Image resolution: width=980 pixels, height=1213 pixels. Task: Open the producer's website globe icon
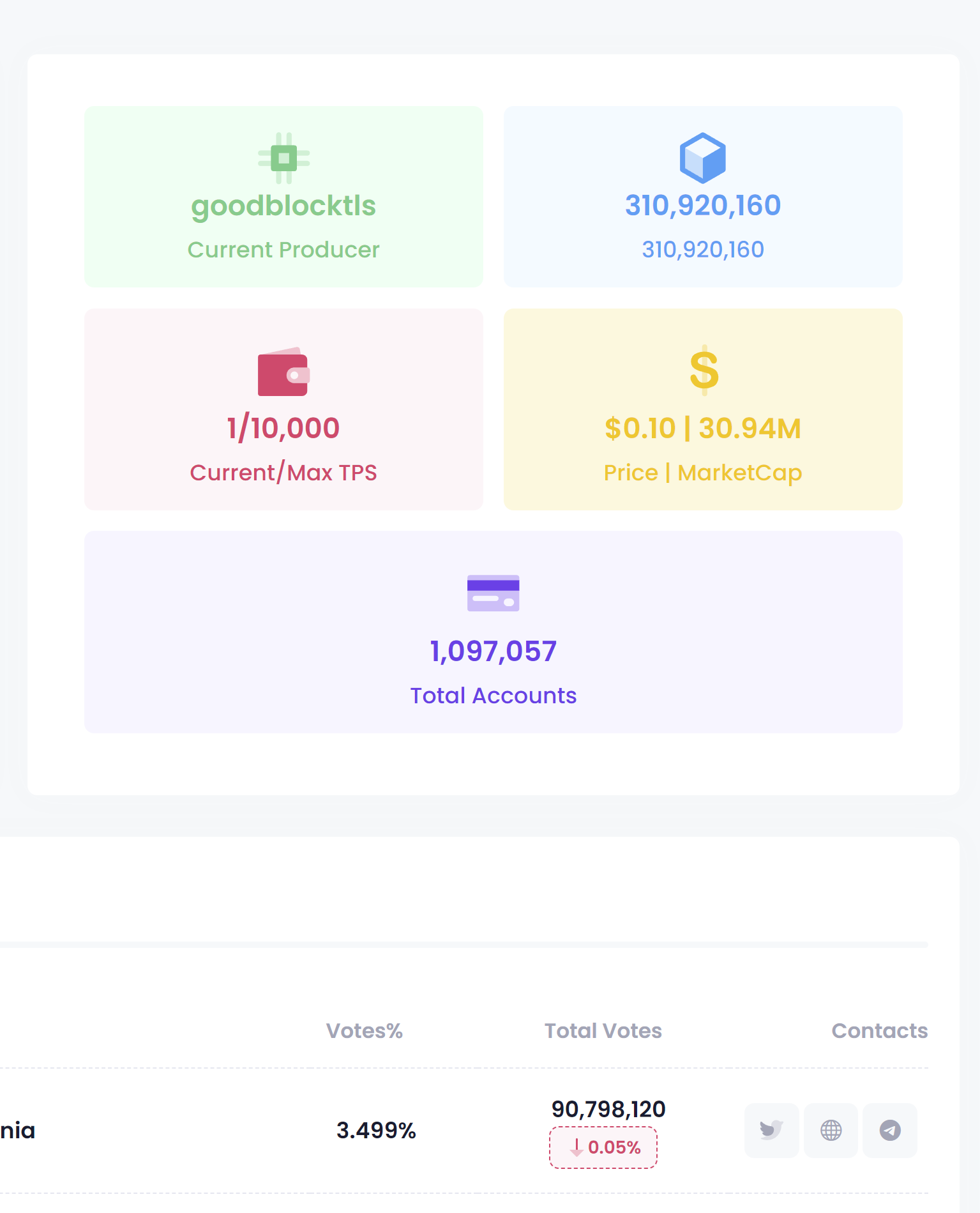click(831, 1130)
